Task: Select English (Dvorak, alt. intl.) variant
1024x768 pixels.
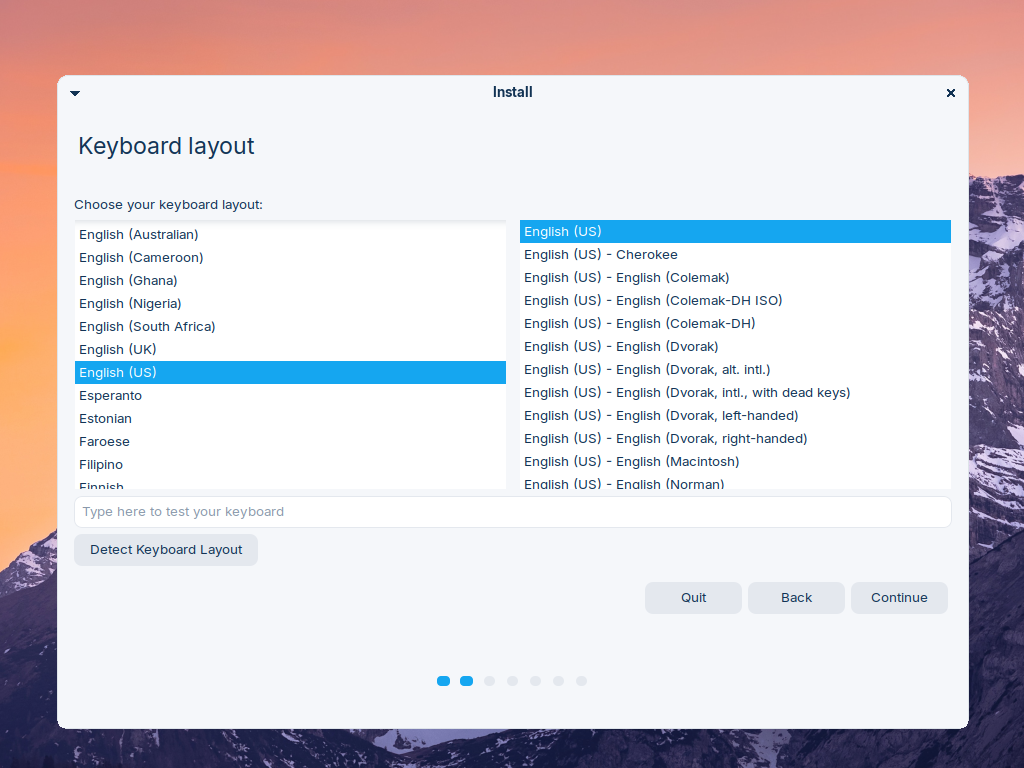Action: click(735, 370)
